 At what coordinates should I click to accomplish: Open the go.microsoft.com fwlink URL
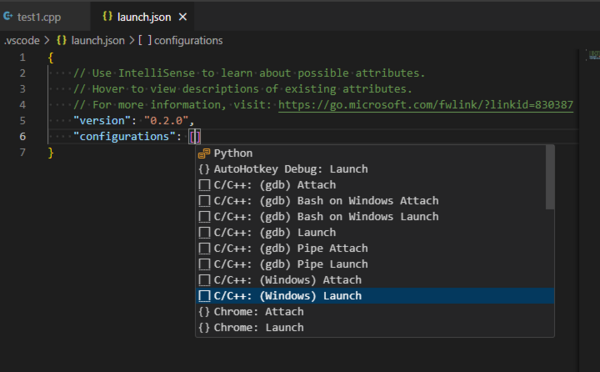426,105
